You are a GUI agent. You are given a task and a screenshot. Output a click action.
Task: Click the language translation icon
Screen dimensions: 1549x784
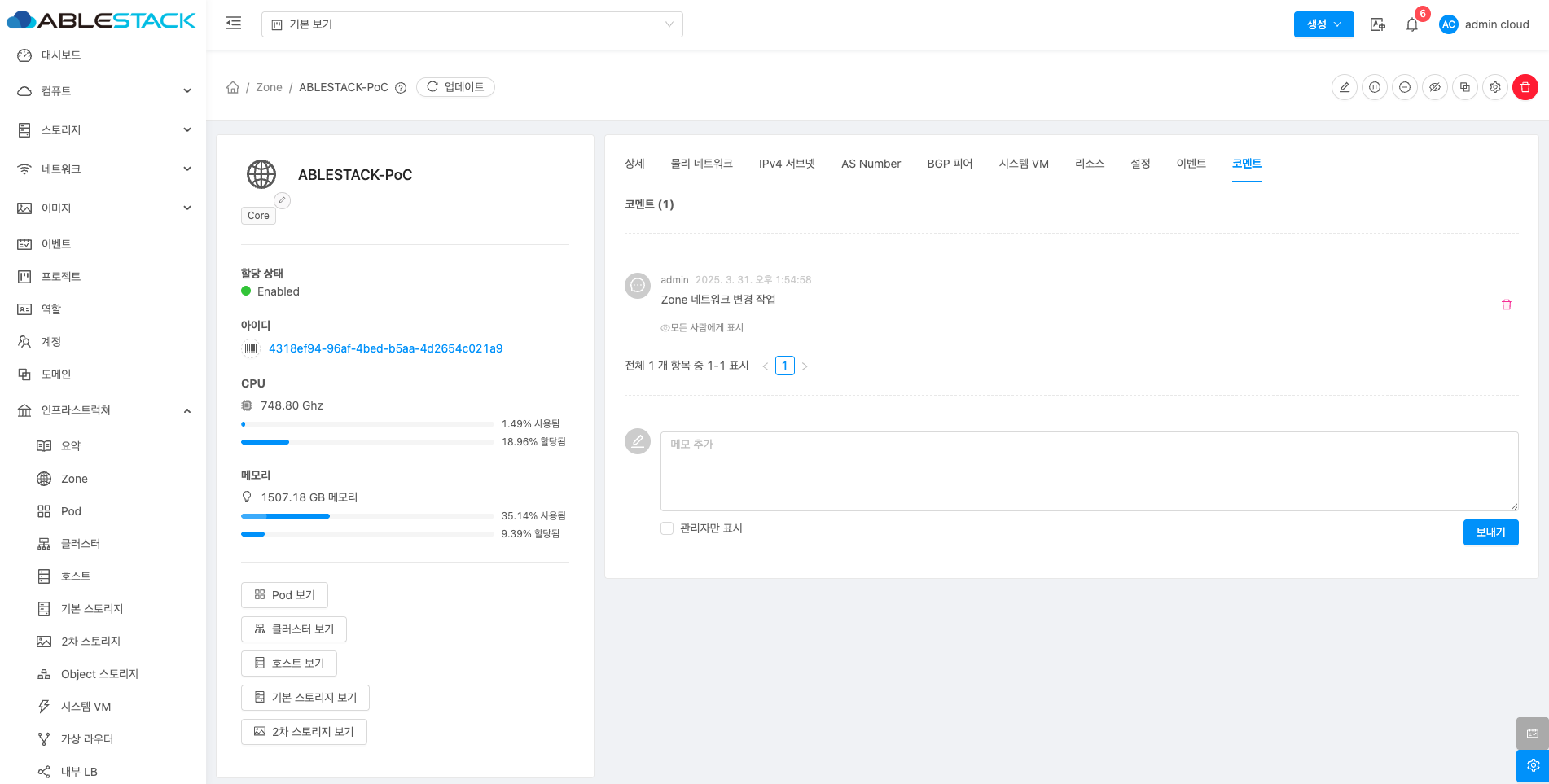pos(1377,24)
